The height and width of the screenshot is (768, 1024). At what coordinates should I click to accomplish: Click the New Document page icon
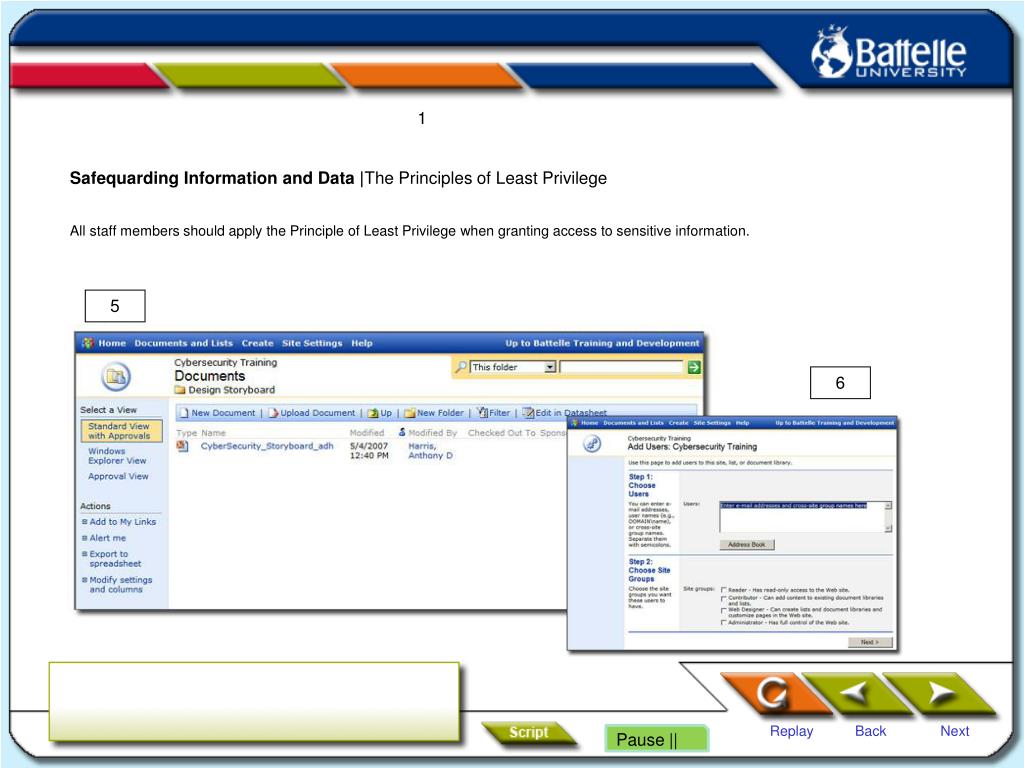(x=184, y=413)
